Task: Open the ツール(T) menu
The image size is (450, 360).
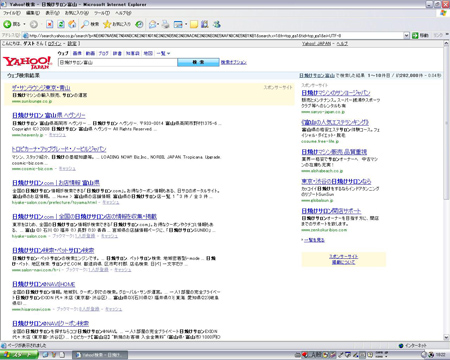Action: [102, 13]
